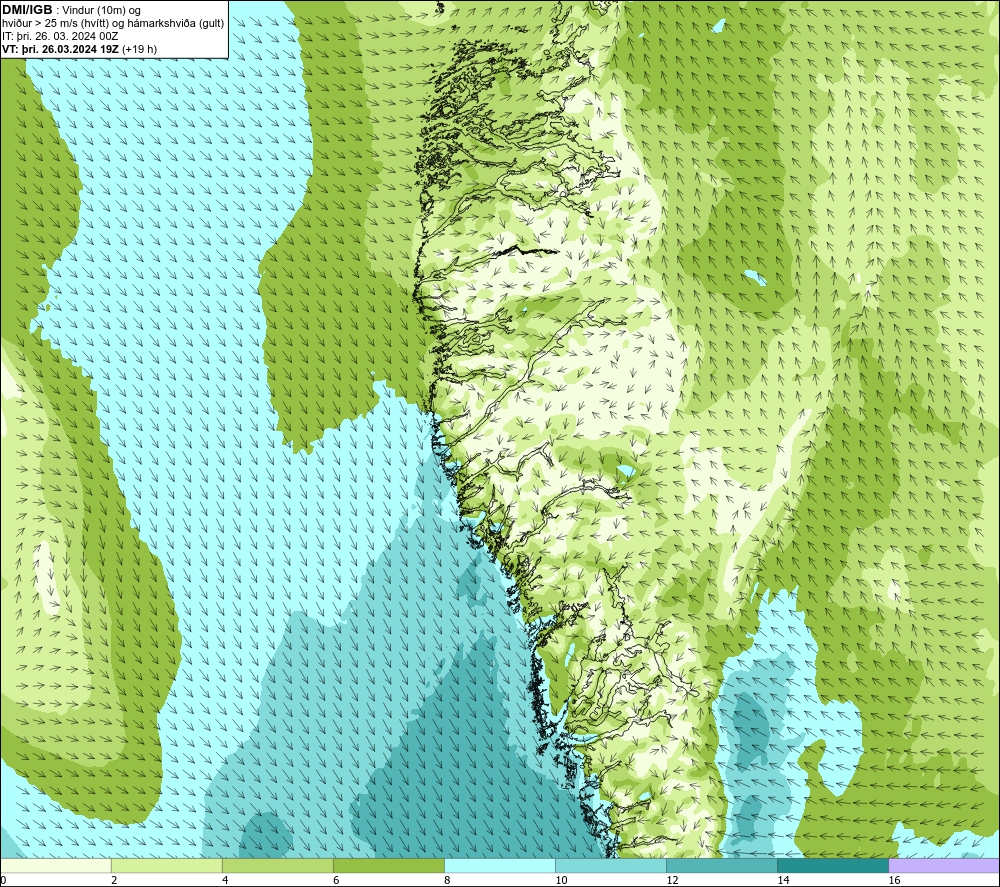
Task: Choose the purple legend swatch above 16 m/s
Action: 944,865
